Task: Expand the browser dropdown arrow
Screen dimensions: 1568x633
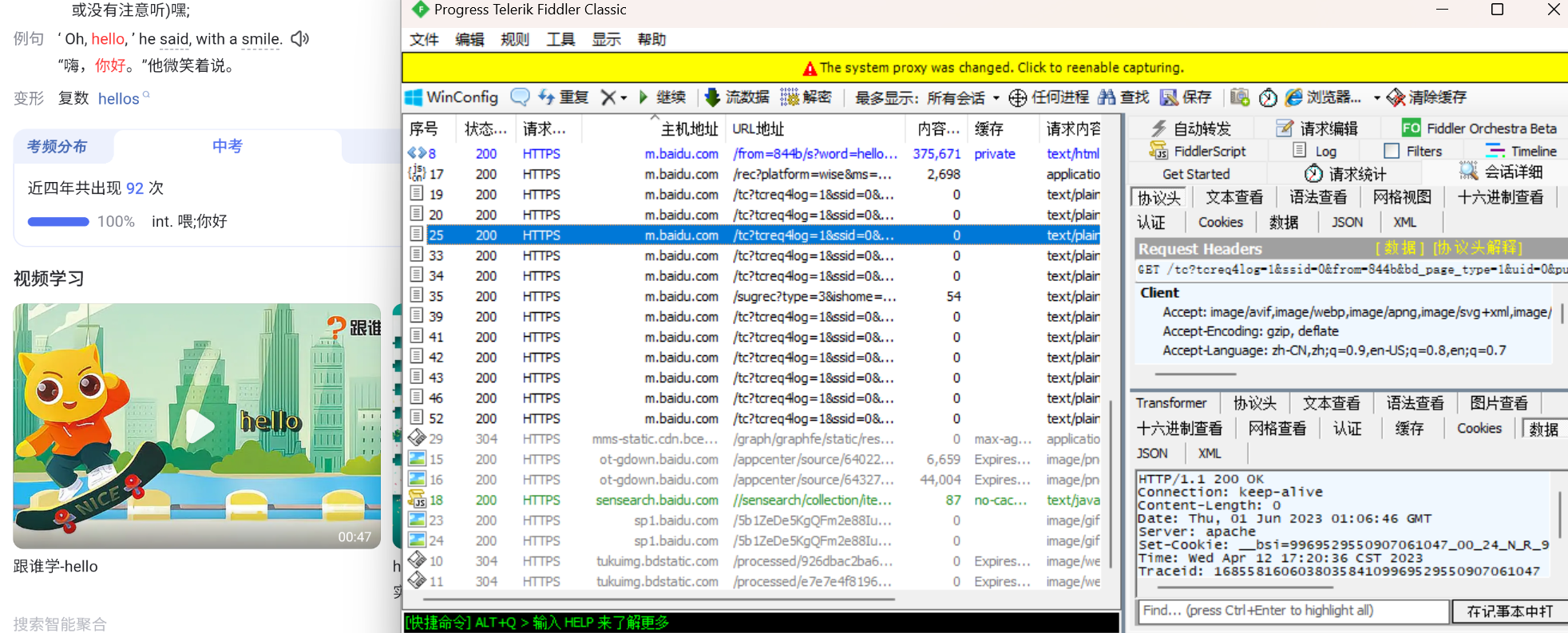Action: click(1377, 98)
